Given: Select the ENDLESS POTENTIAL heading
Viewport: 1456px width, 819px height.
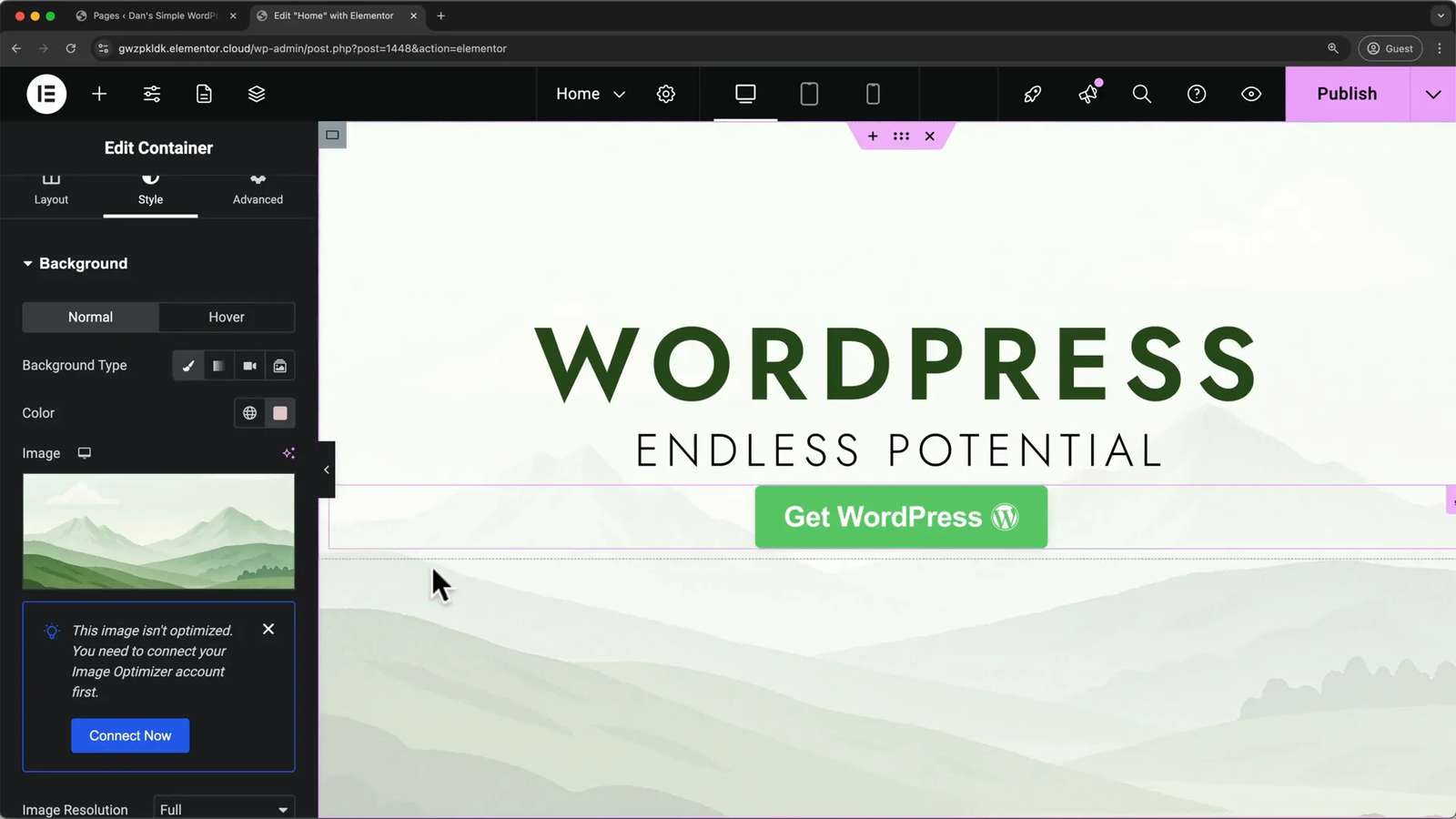Looking at the screenshot, I should pyautogui.click(x=899, y=450).
